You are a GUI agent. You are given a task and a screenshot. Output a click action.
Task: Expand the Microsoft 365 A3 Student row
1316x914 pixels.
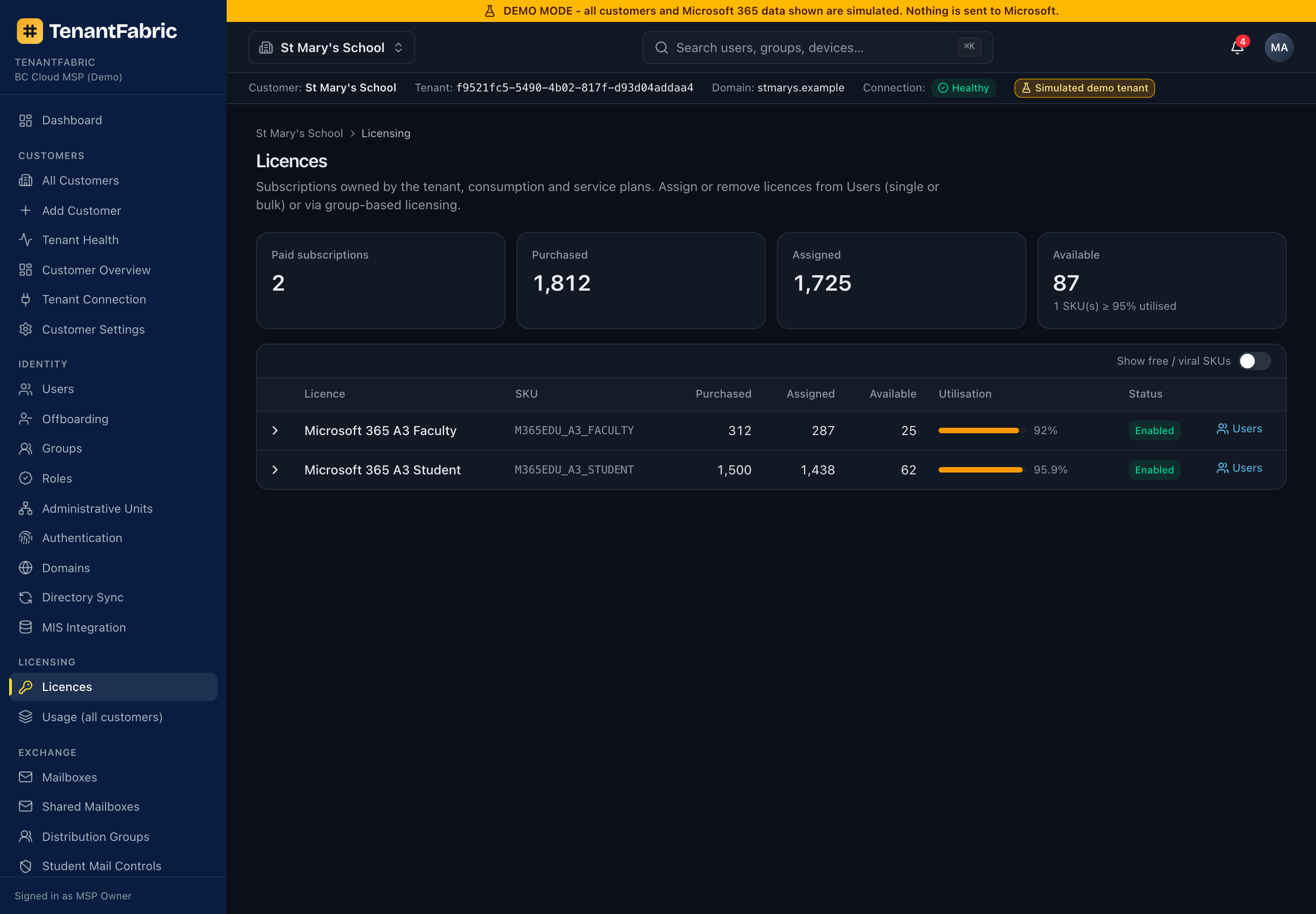pyautogui.click(x=275, y=470)
